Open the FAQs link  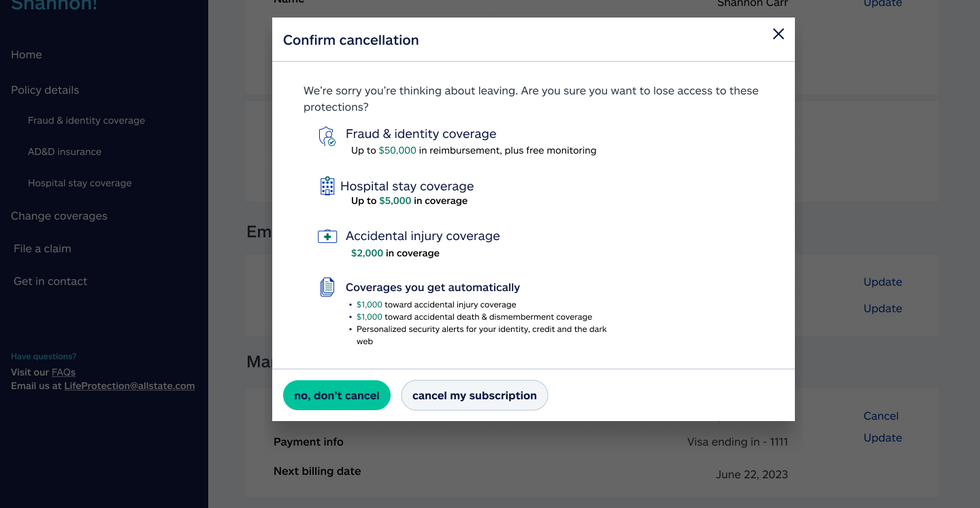(x=63, y=373)
